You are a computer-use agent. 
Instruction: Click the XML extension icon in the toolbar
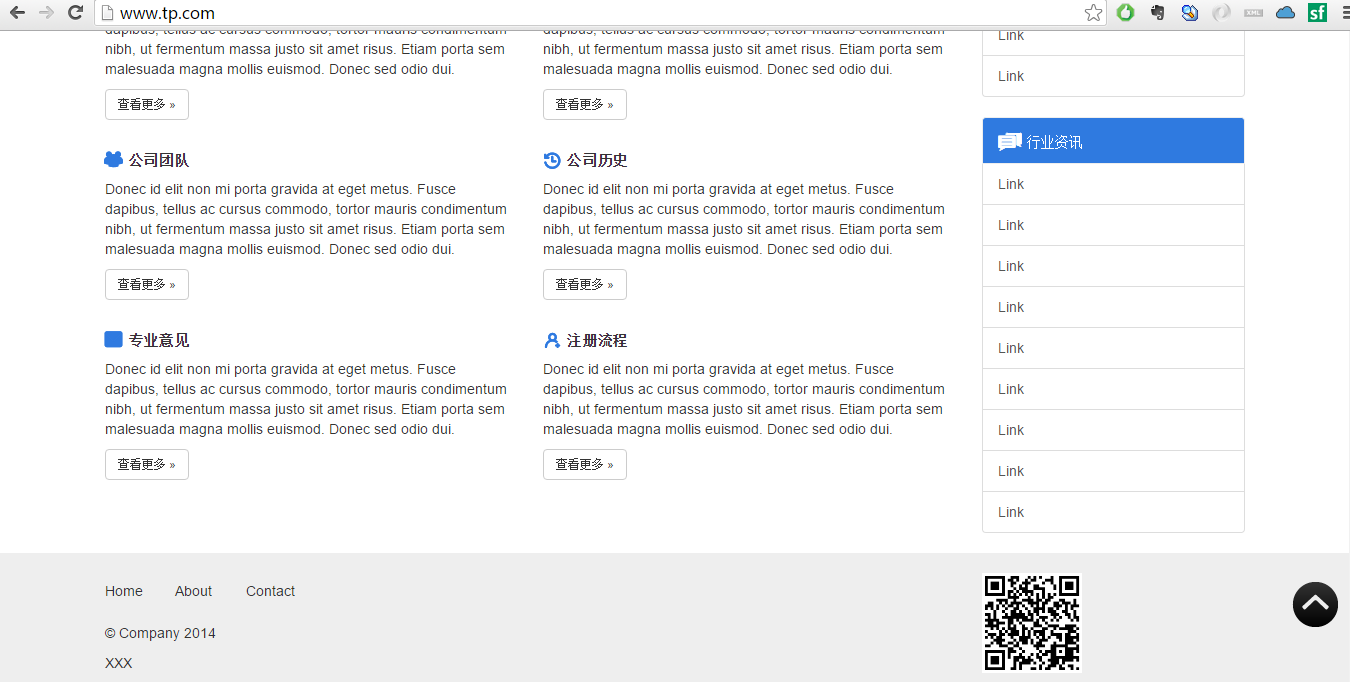tap(1253, 13)
